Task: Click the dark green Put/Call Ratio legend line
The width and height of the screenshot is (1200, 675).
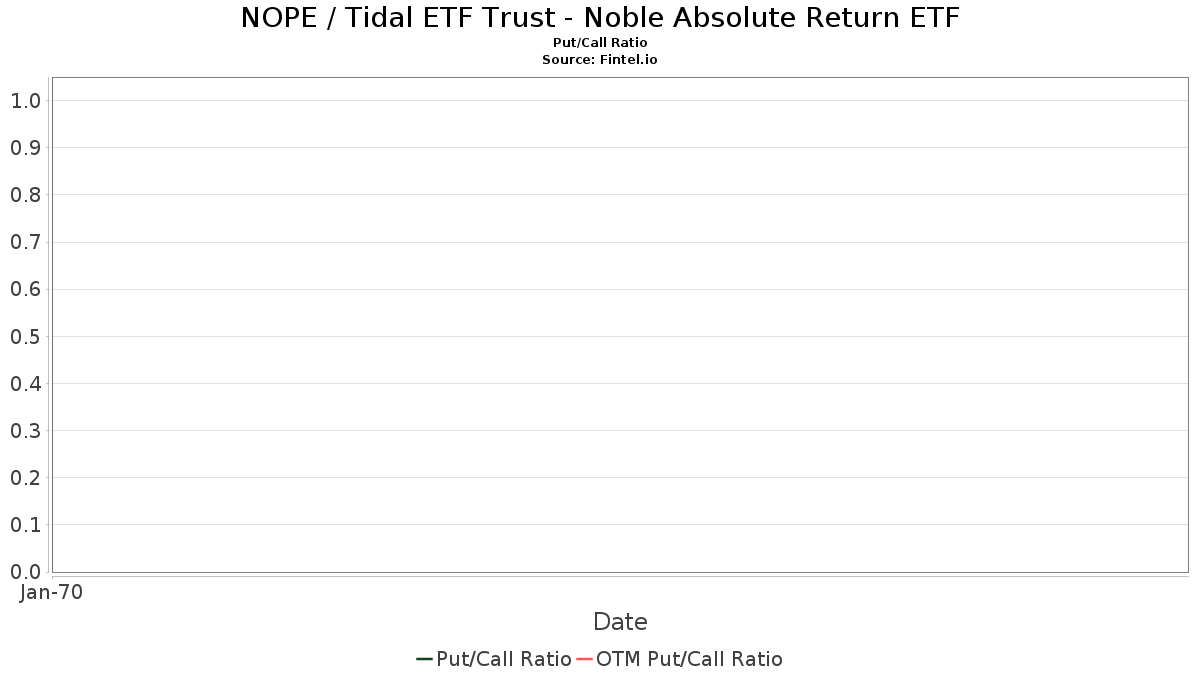Action: click(425, 659)
